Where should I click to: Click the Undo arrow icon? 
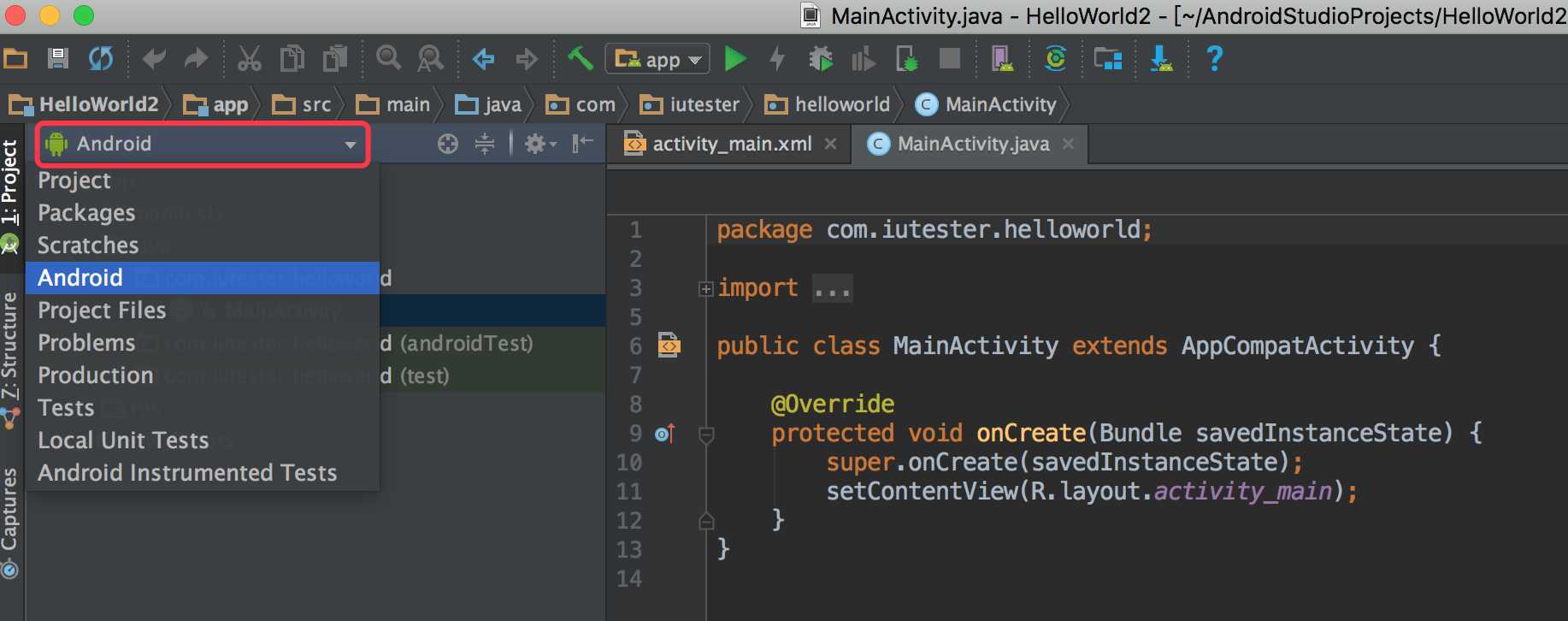click(x=155, y=59)
